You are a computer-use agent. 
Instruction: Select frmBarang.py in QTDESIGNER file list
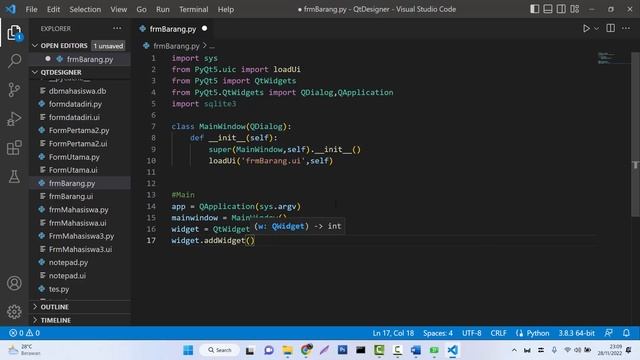[80, 183]
